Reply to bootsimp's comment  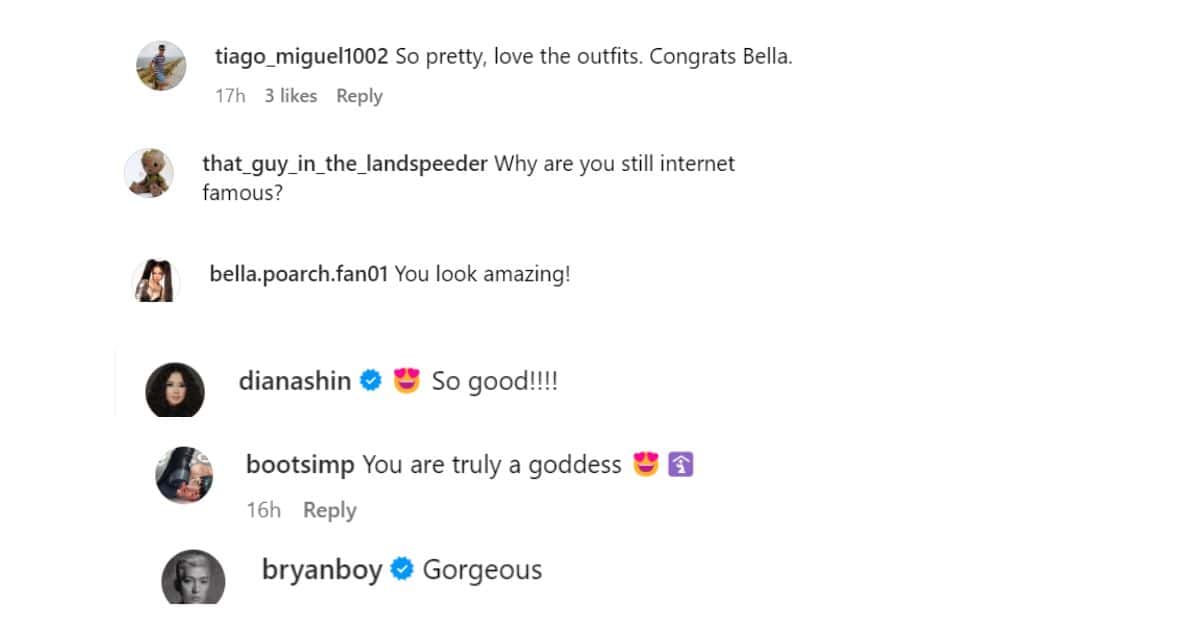point(329,510)
